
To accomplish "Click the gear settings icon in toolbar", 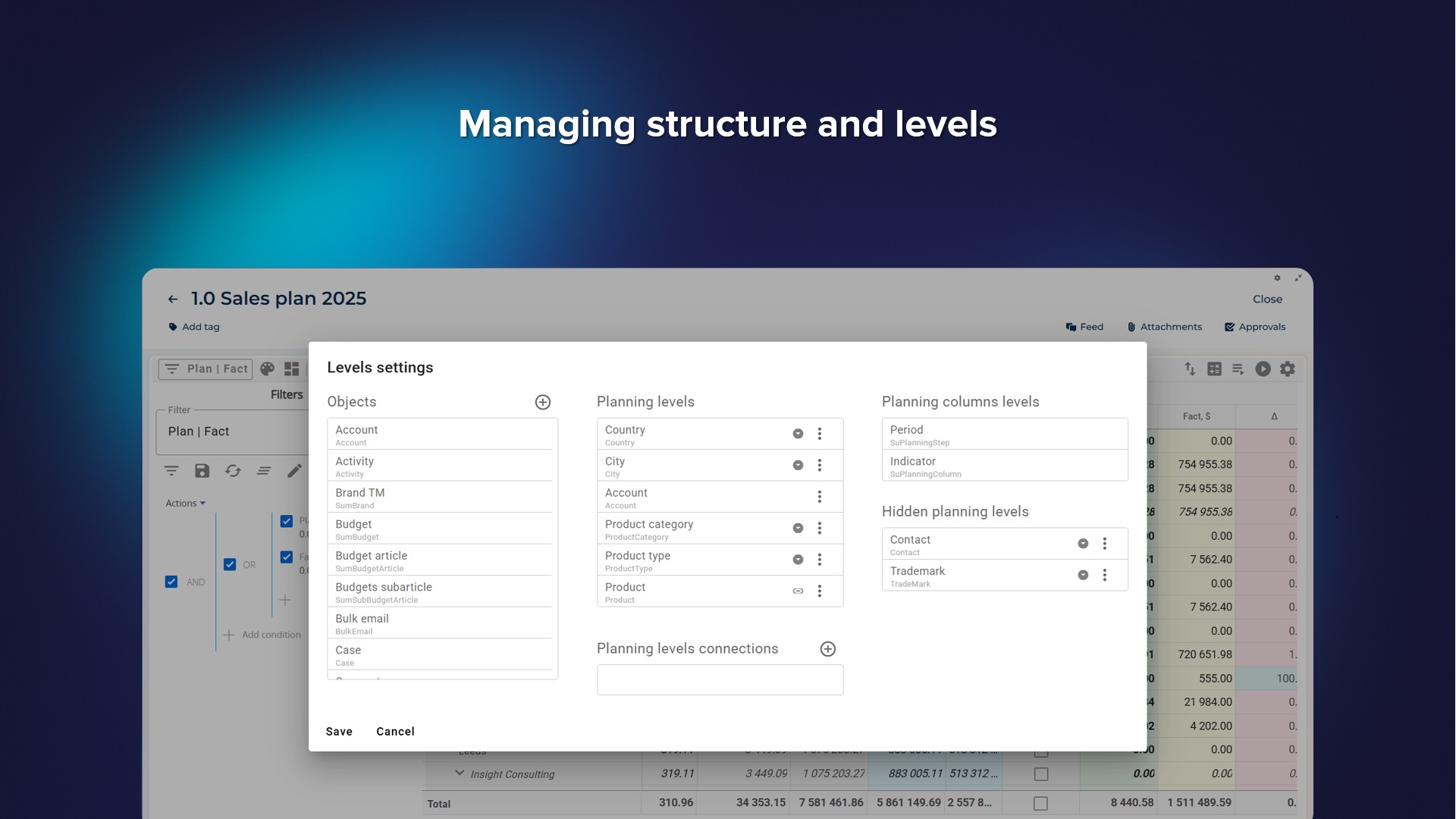I will [1288, 369].
